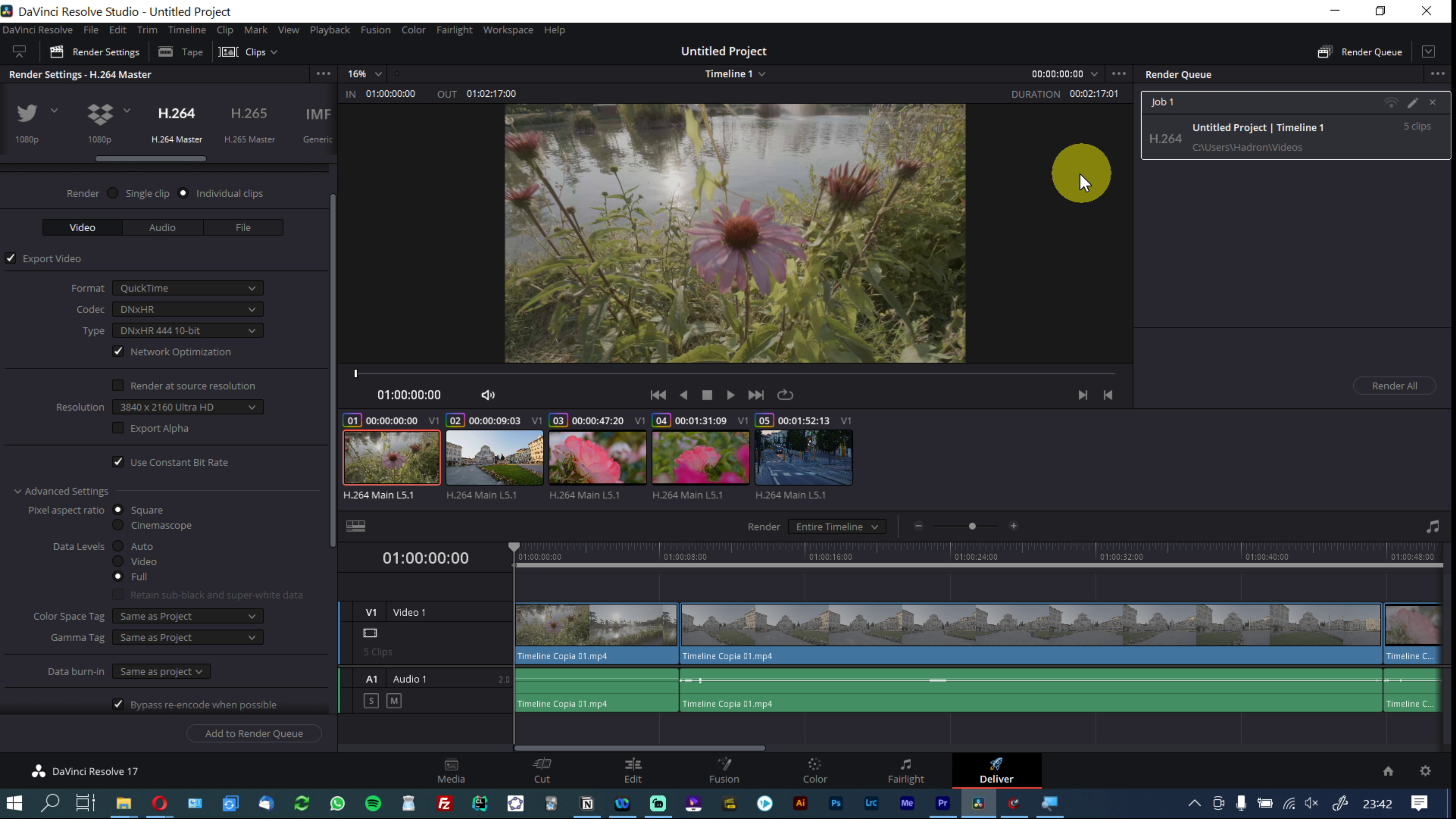
Task: Open project settings gear icon
Action: point(1425,771)
